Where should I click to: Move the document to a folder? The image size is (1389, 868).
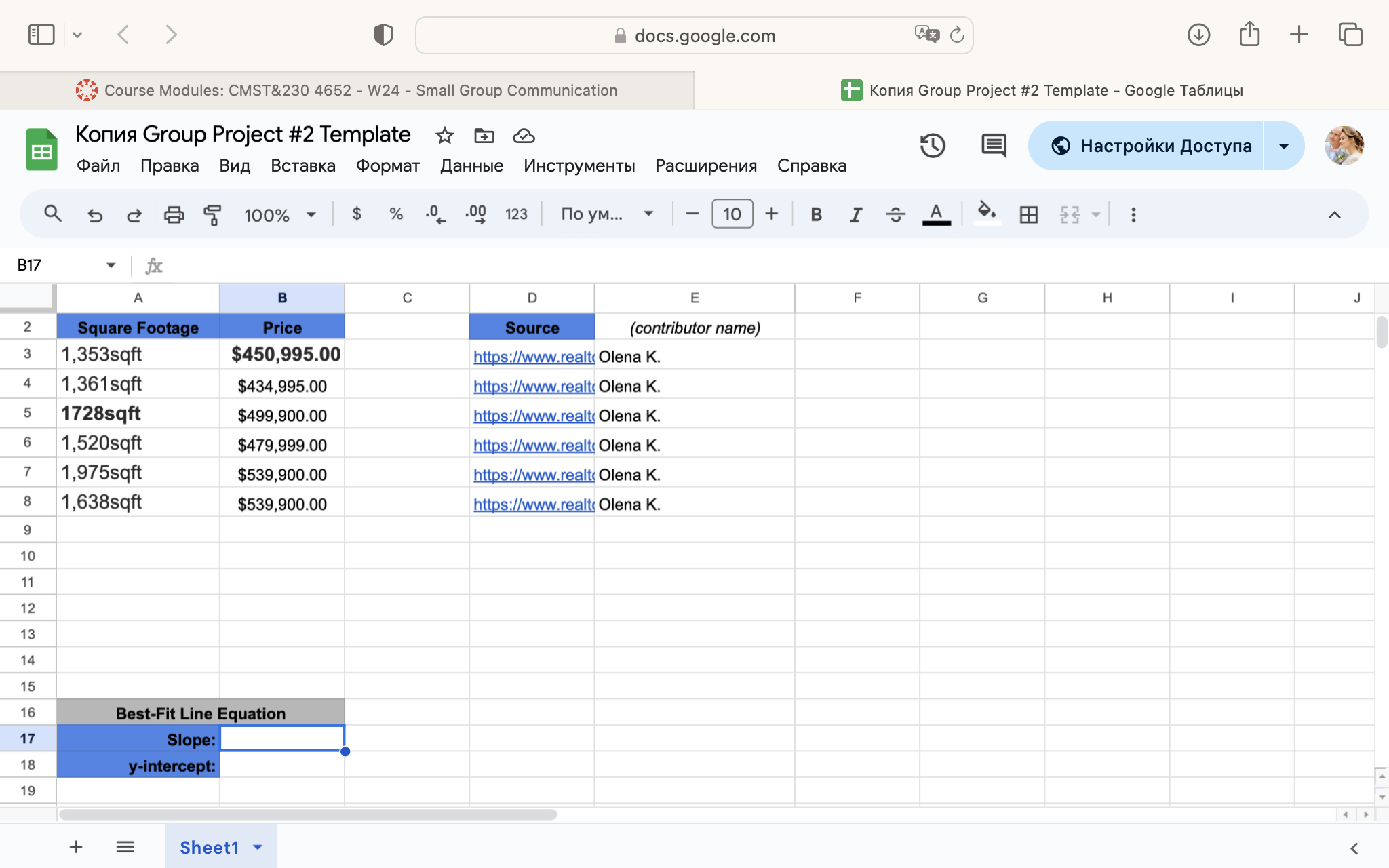pyautogui.click(x=484, y=136)
